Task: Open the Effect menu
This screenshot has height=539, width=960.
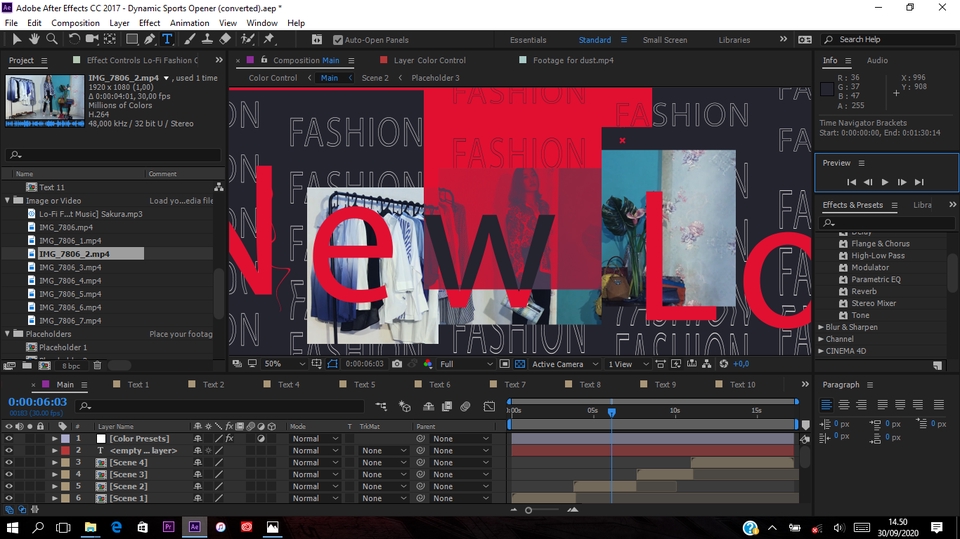Action: pyautogui.click(x=149, y=23)
